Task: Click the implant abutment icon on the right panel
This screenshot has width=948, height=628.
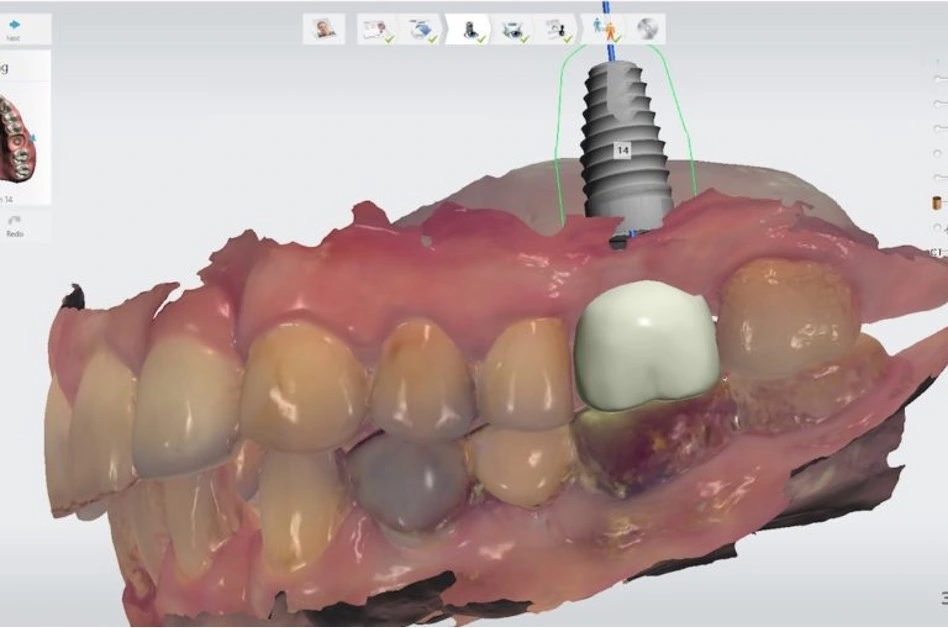Action: (x=935, y=201)
